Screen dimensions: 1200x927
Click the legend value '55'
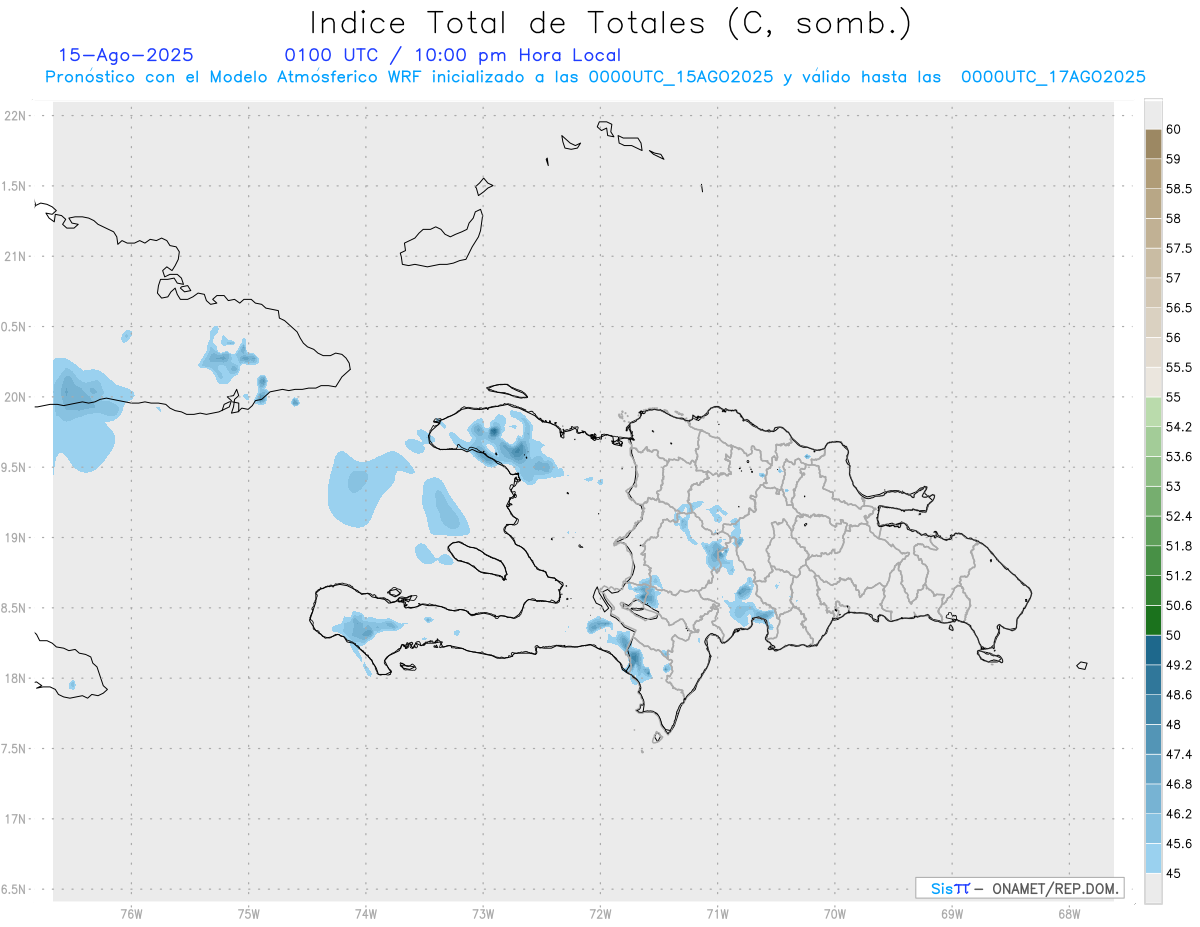coord(1173,397)
